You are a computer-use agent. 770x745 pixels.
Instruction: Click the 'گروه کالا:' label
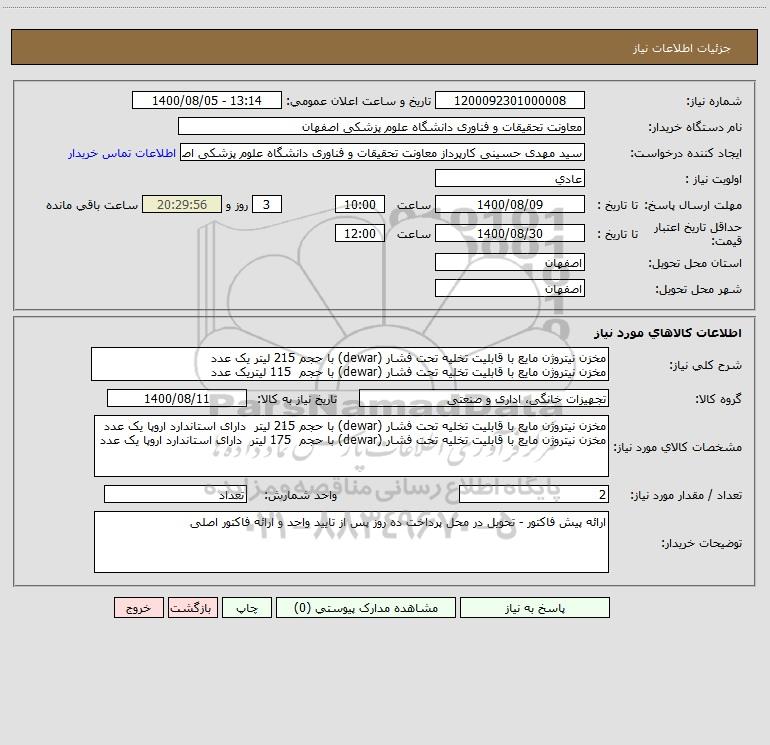[718, 399]
